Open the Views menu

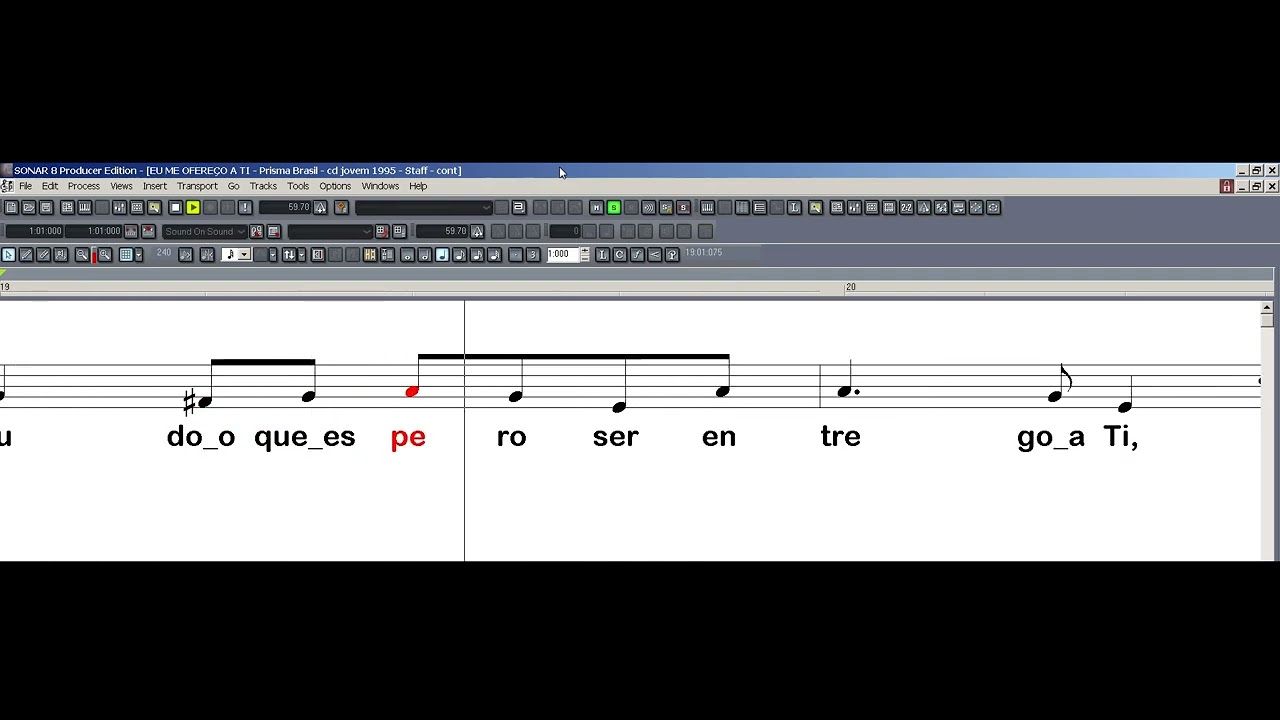(121, 186)
